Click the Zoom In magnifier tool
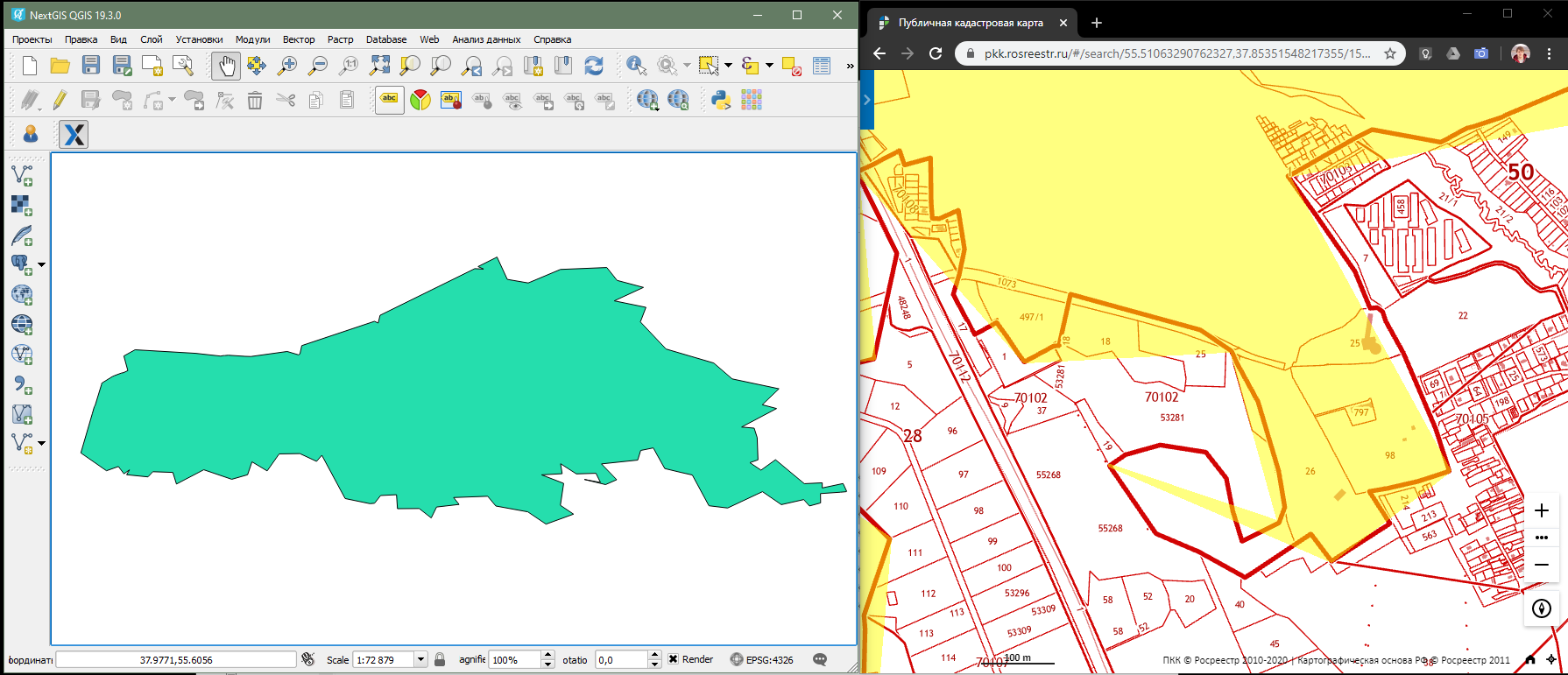1568x675 pixels. point(286,66)
